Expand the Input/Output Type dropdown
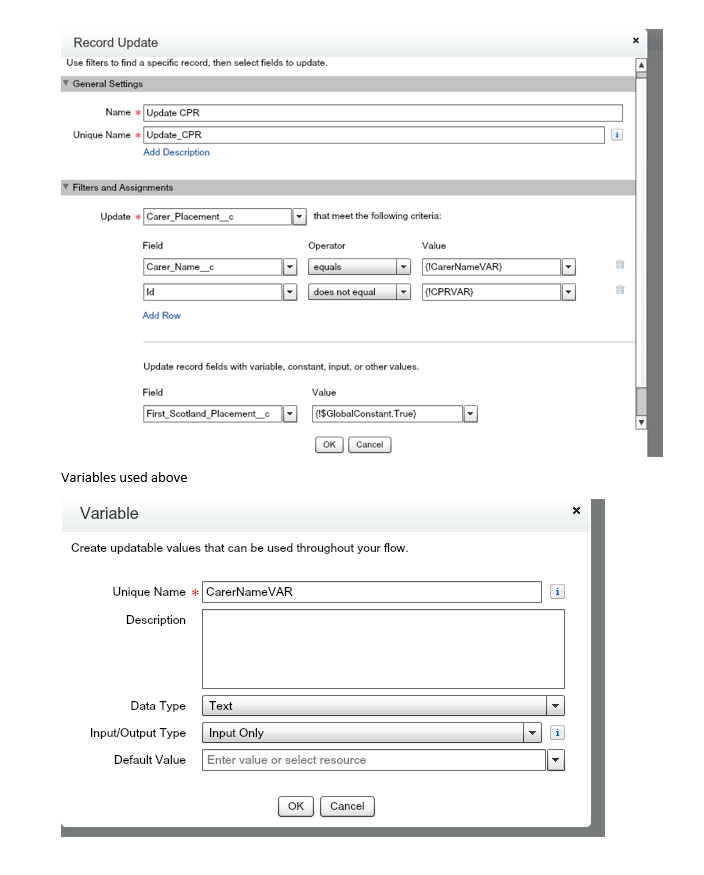704x875 pixels. click(x=533, y=733)
